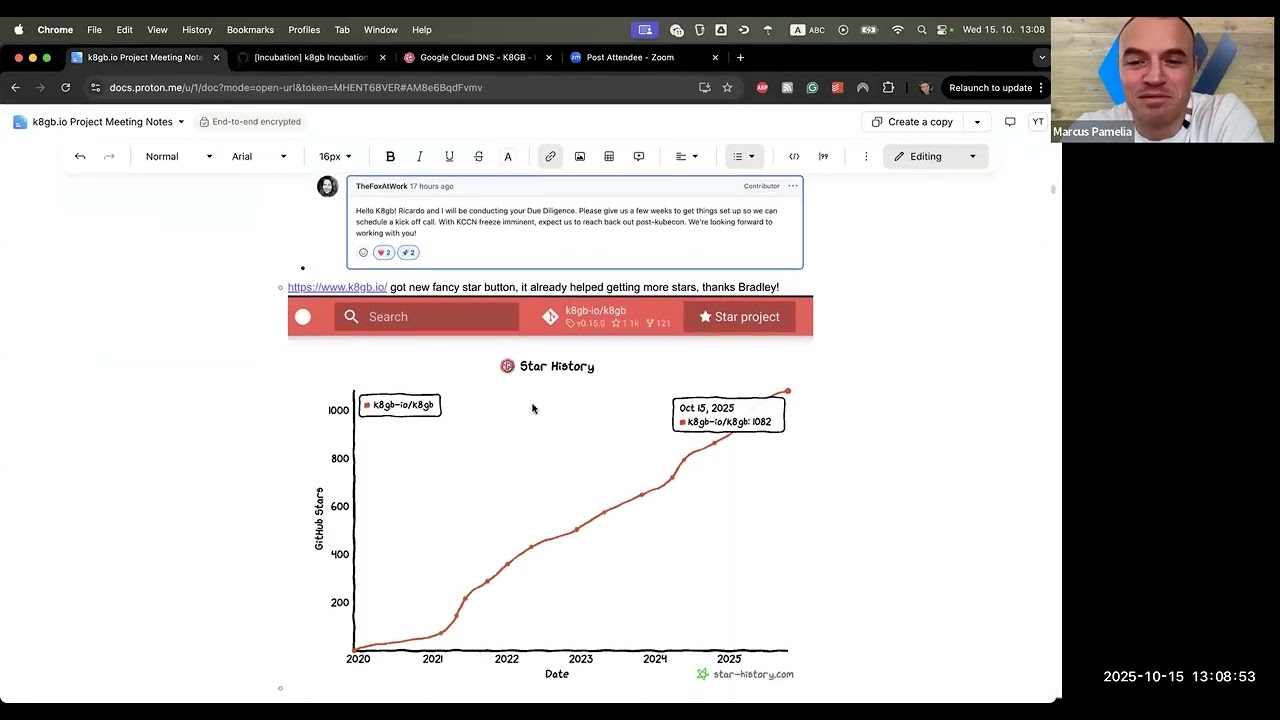Screen dimensions: 1280x720
Task: Open the YT user account avatar
Action: [1038, 122]
